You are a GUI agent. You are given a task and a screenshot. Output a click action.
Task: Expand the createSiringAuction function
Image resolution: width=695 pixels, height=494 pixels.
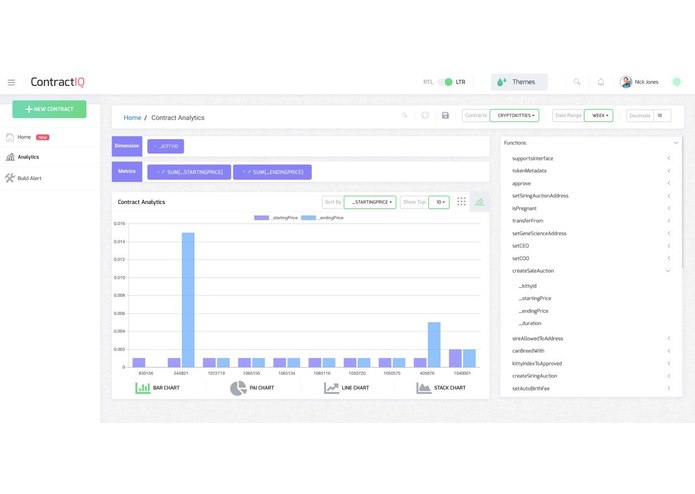point(668,376)
